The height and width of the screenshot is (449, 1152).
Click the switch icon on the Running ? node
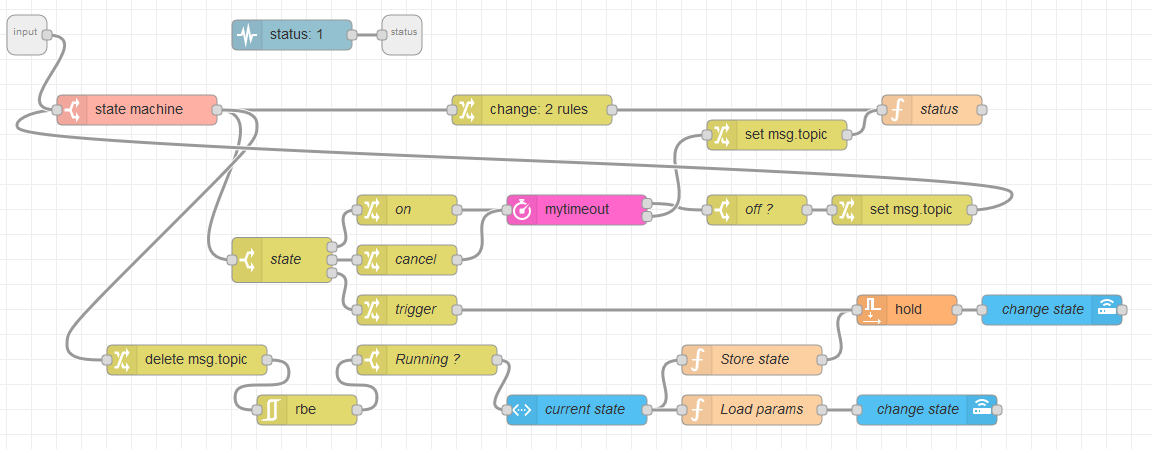pyautogui.click(x=372, y=360)
